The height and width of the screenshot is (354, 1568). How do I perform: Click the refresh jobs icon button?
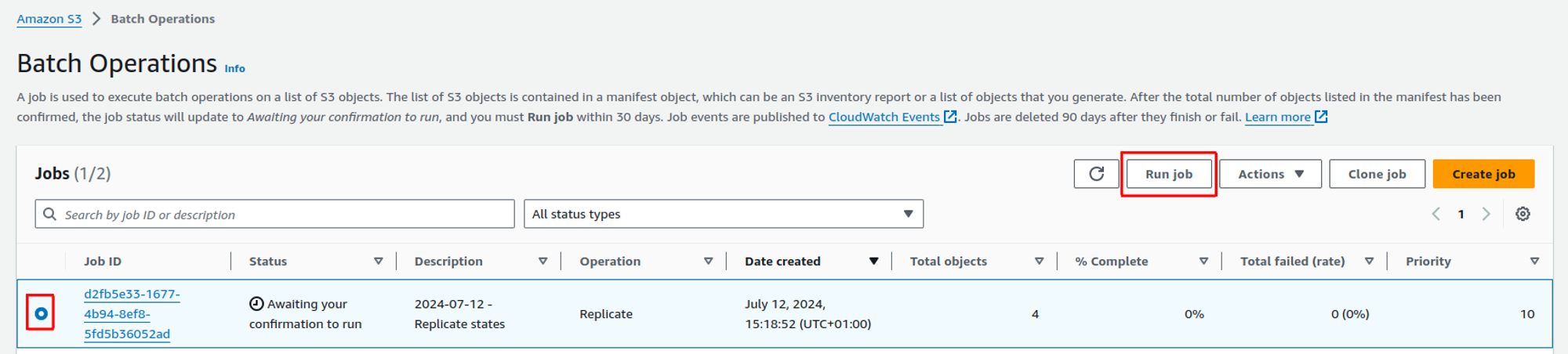click(x=1096, y=174)
